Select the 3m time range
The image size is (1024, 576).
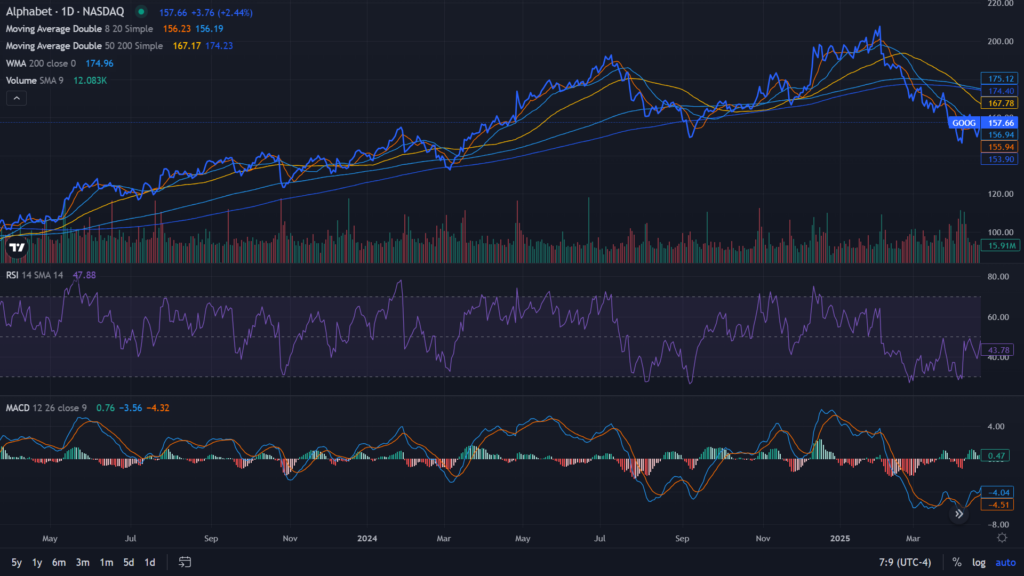(x=83, y=562)
